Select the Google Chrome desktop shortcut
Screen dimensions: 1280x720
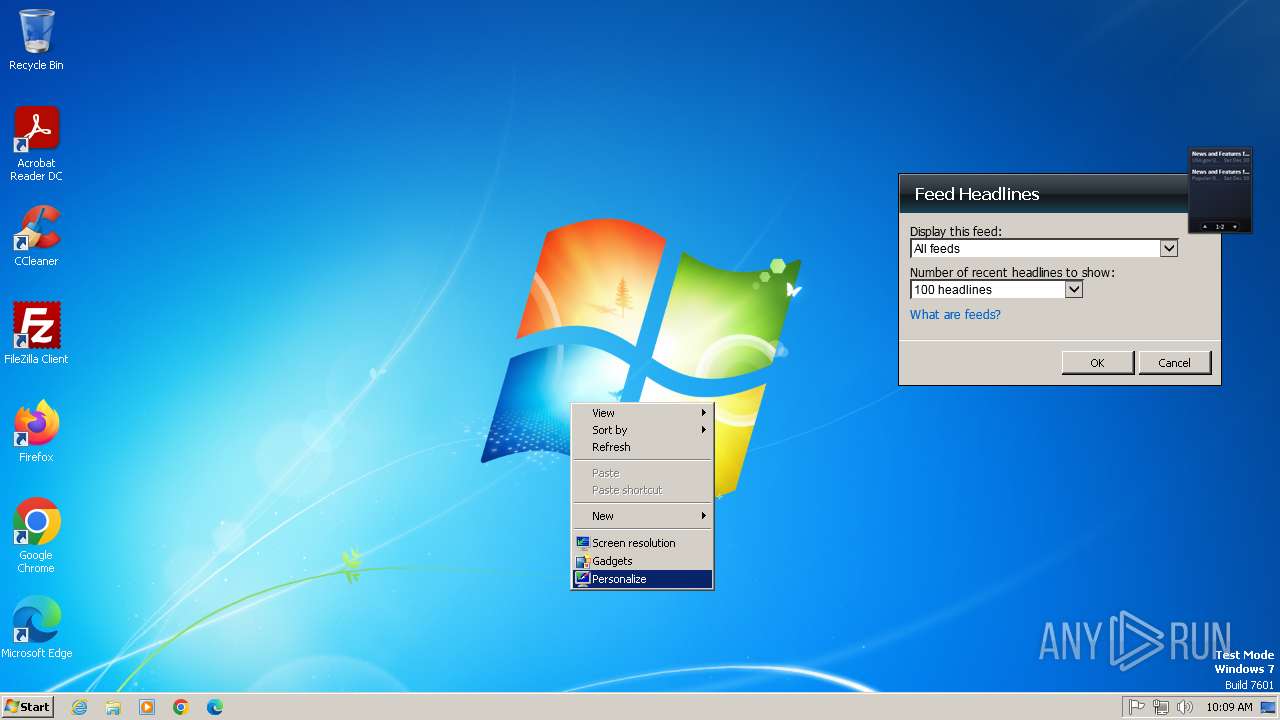pos(36,536)
